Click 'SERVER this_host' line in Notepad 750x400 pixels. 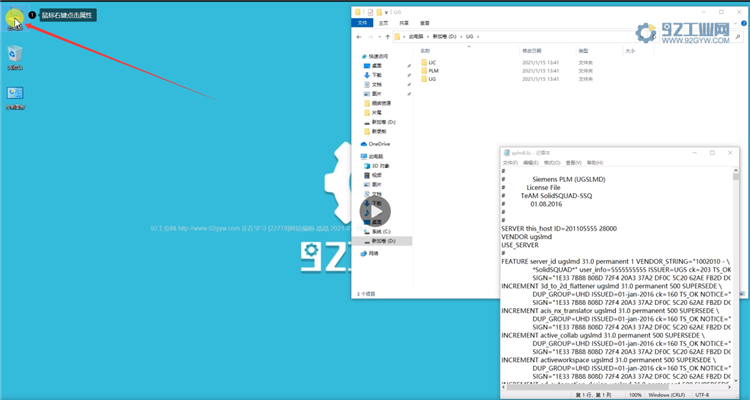point(559,229)
